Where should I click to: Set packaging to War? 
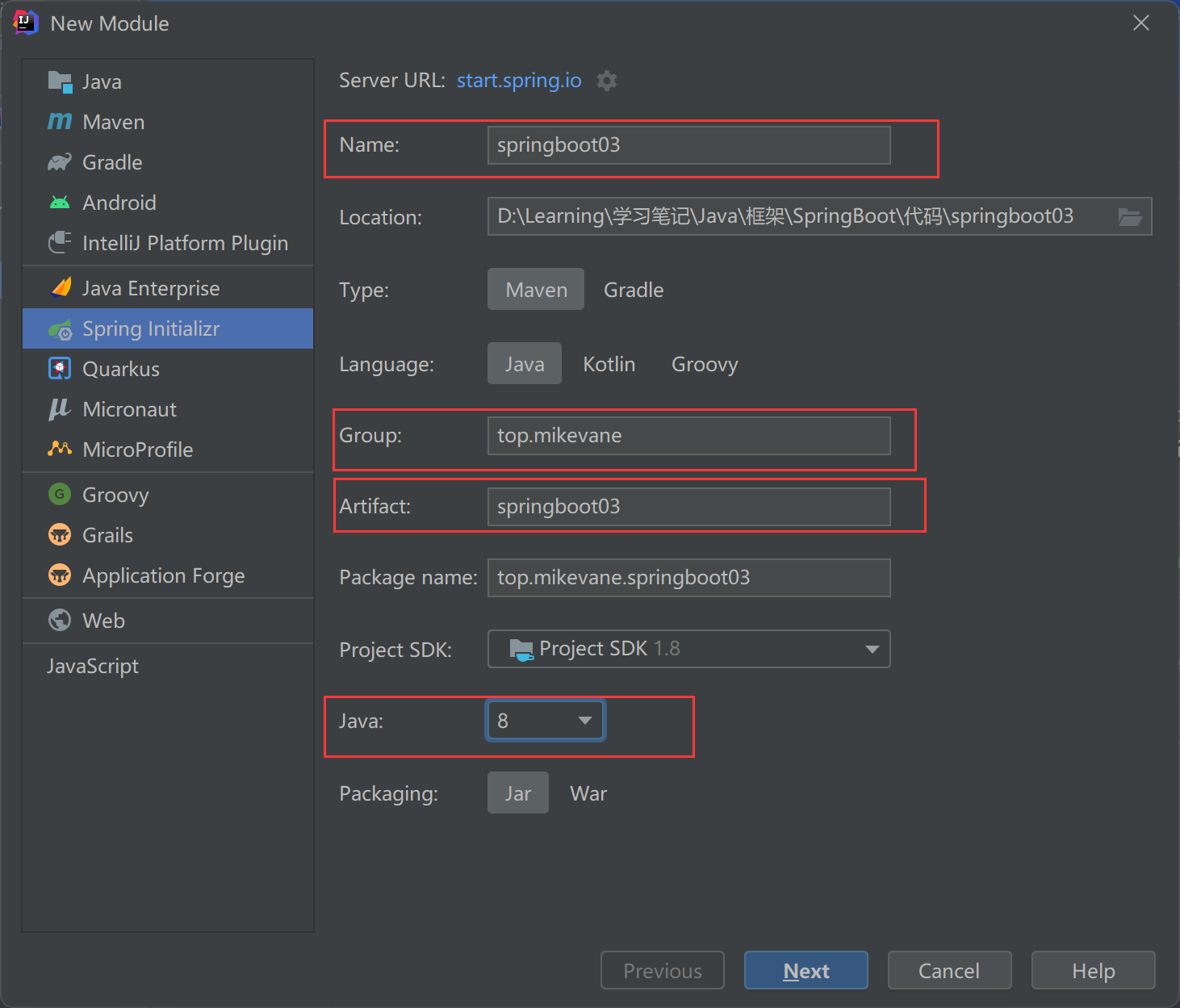tap(588, 793)
